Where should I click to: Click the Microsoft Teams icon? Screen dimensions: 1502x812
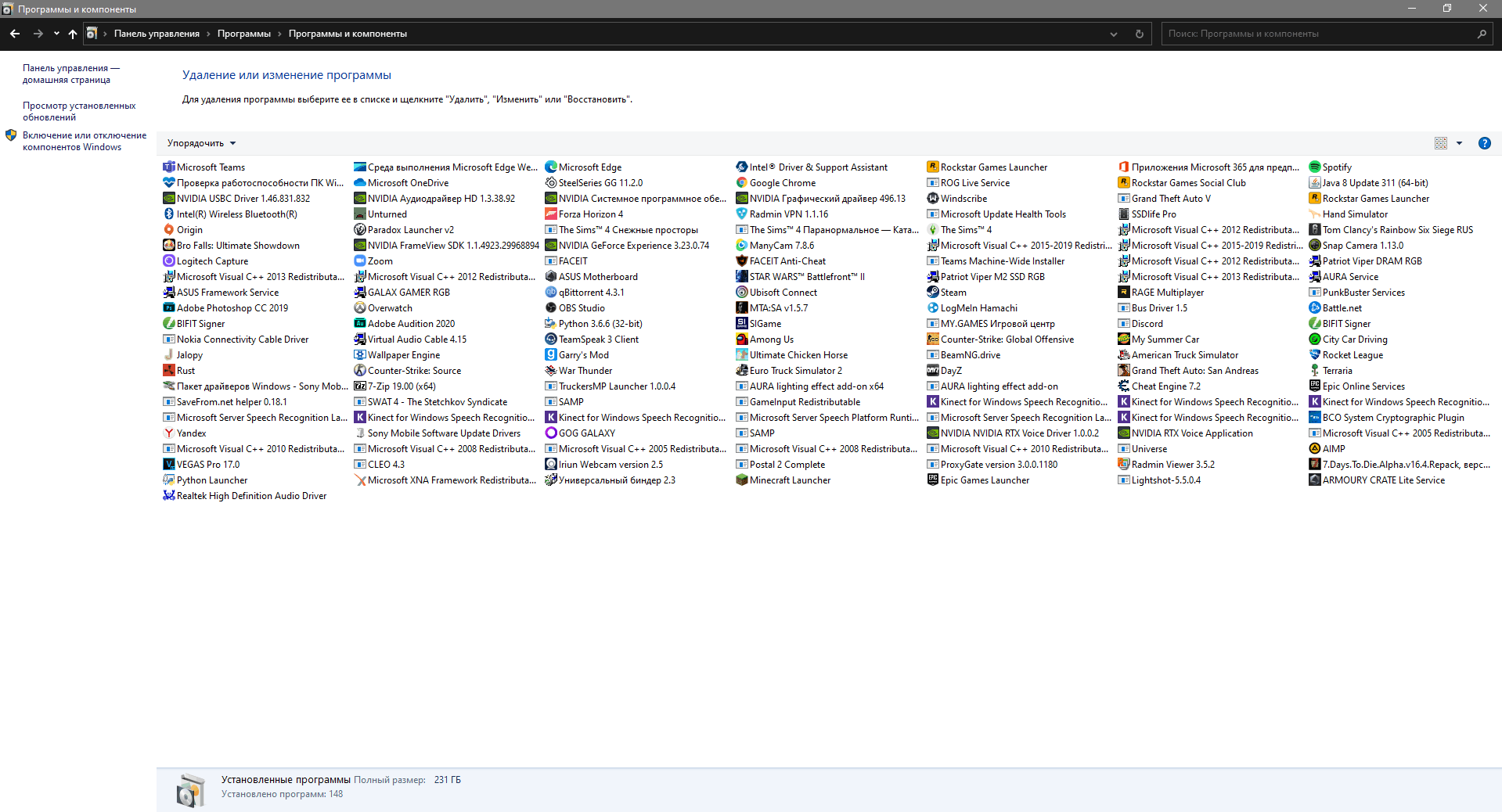pos(169,167)
